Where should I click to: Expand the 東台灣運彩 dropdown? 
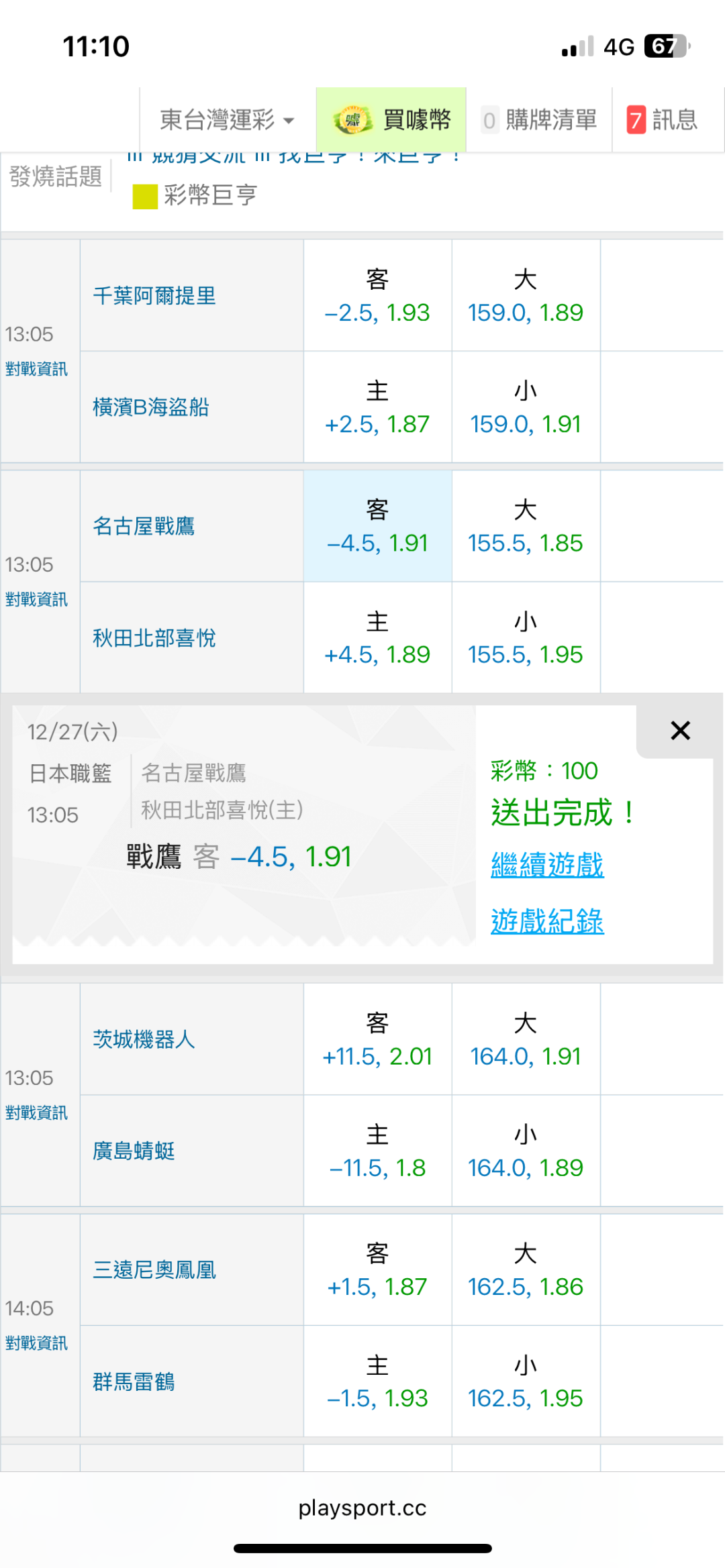(x=227, y=120)
